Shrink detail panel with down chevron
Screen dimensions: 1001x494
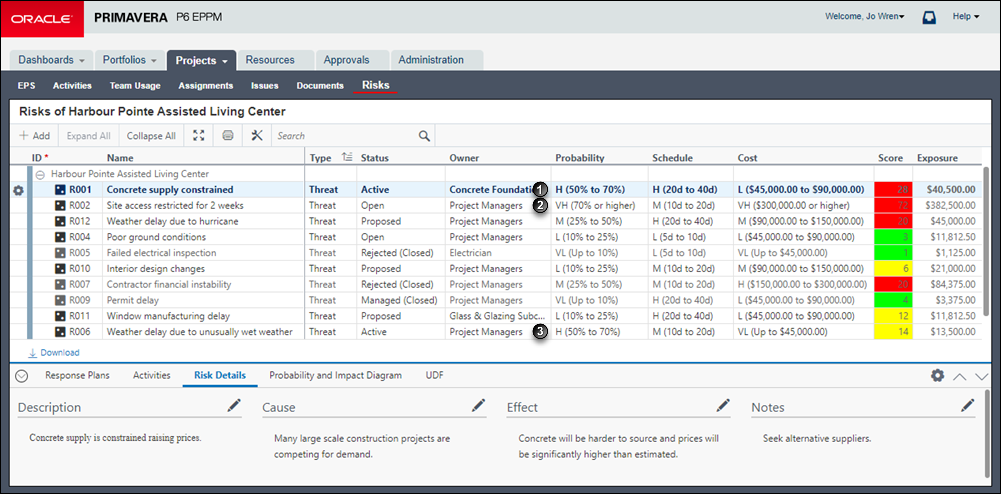coord(982,377)
